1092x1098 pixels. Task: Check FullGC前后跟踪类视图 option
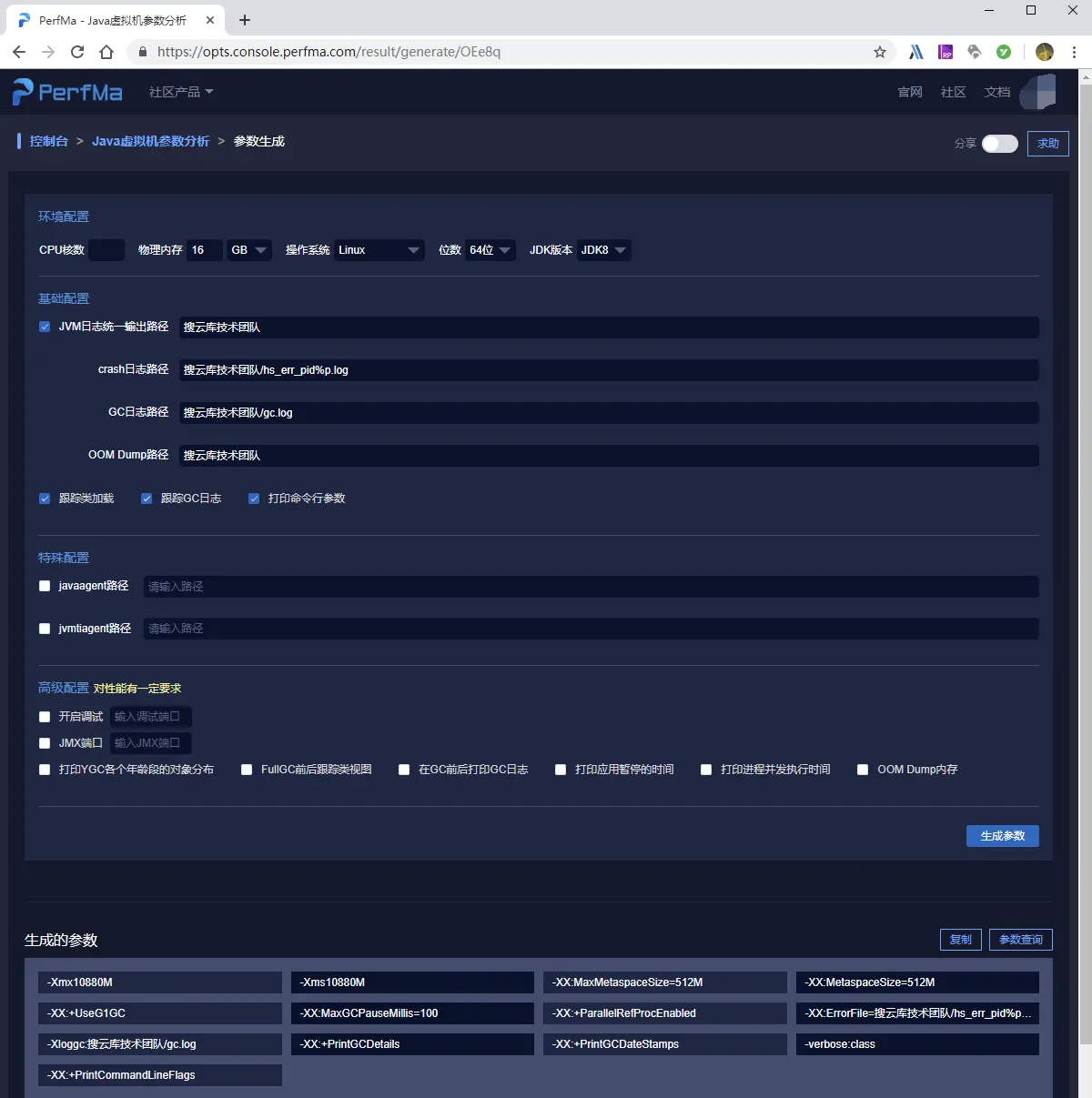coord(247,770)
